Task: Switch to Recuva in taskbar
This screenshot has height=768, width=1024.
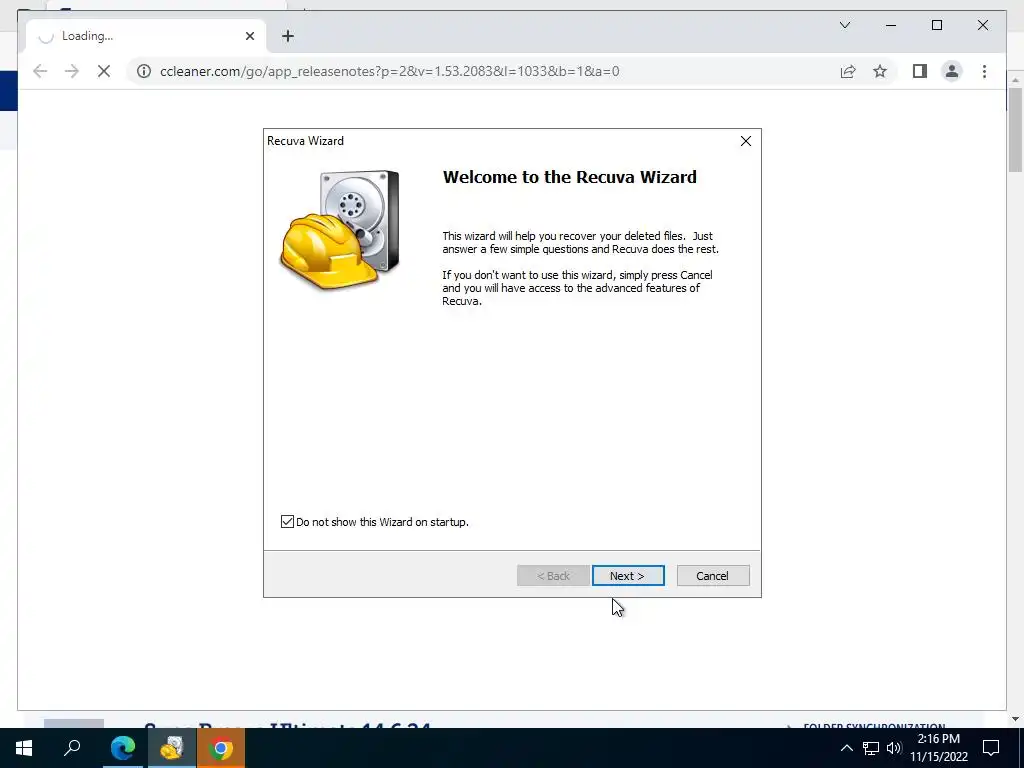Action: click(x=171, y=748)
